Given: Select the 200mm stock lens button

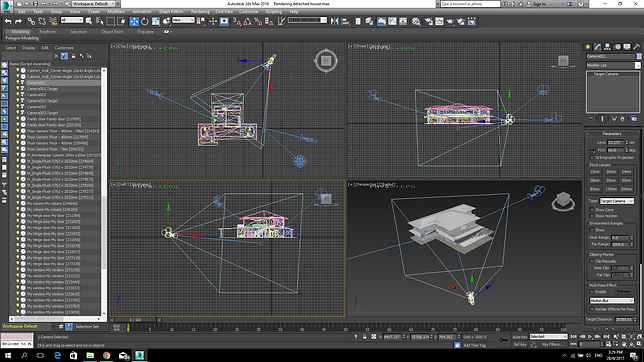Looking at the screenshot, I should click(626, 189).
